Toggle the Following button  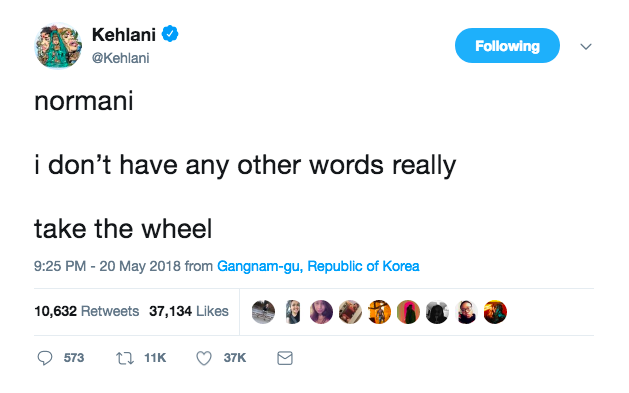(507, 45)
